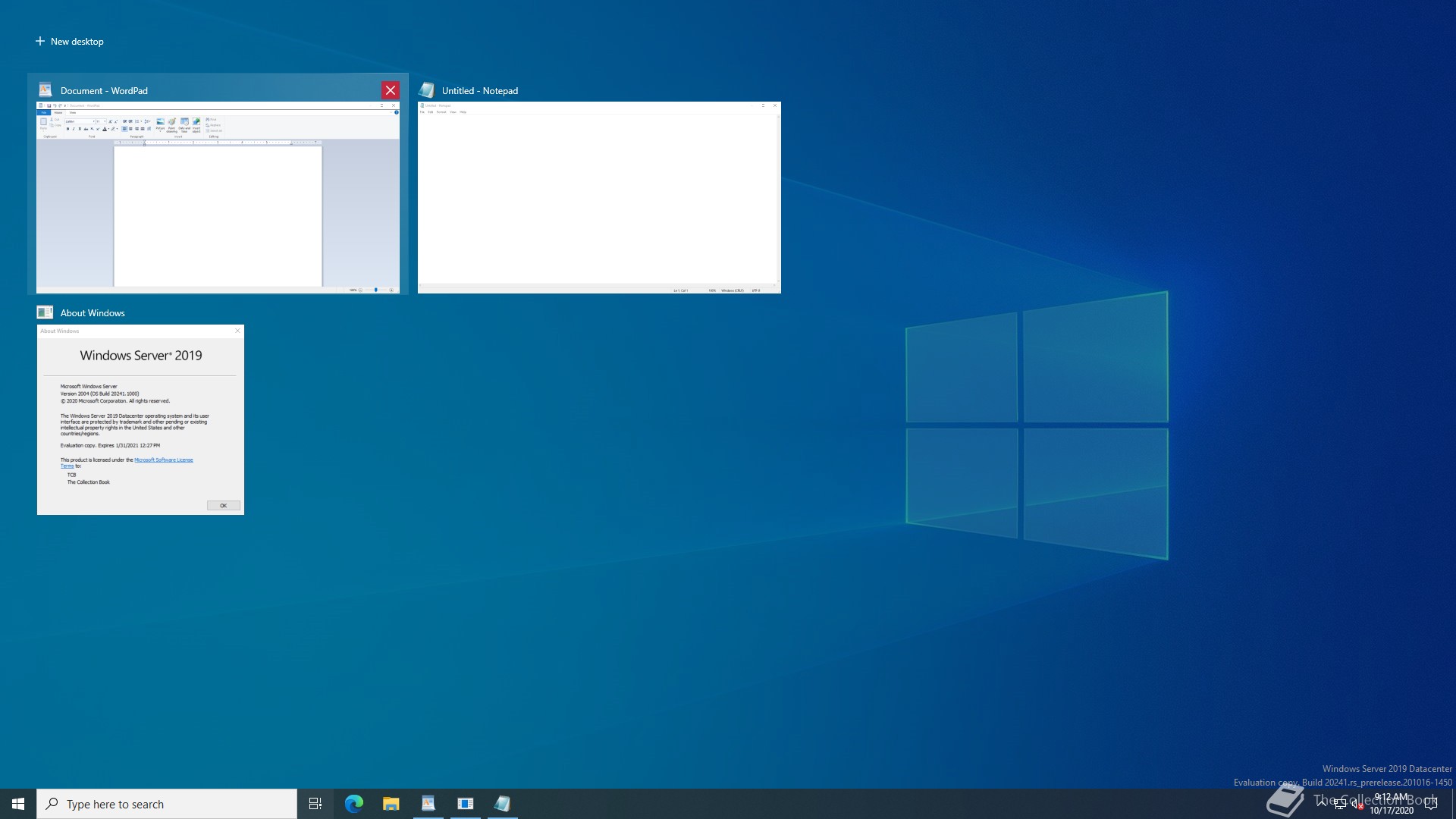1456x819 pixels.
Task: Add a new virtual desktop
Action: tap(69, 41)
